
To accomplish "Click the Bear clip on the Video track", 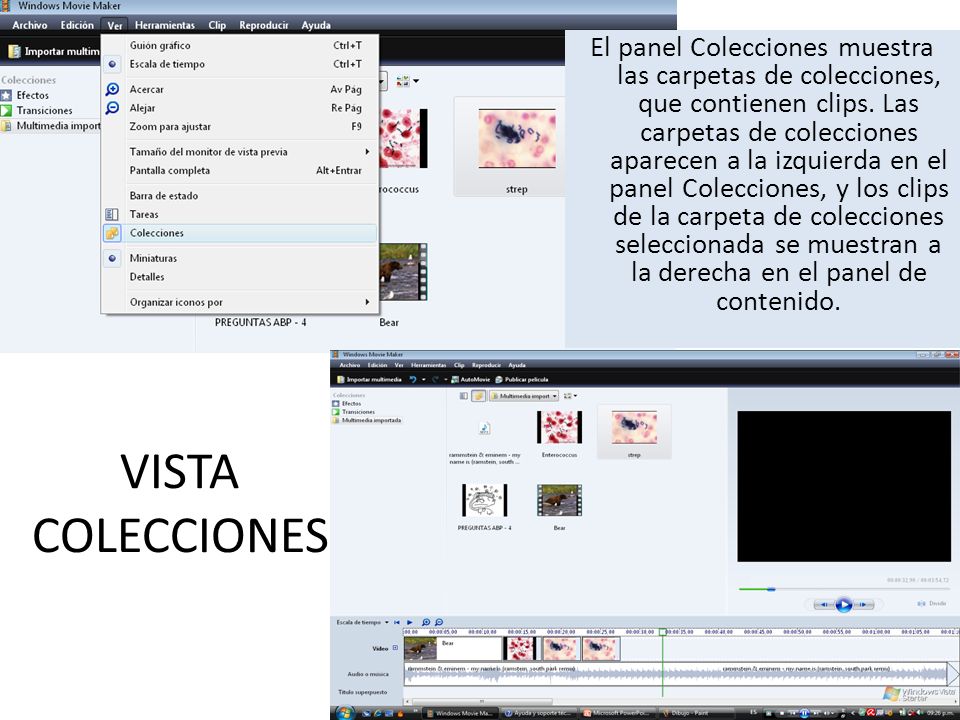I will click(453, 648).
